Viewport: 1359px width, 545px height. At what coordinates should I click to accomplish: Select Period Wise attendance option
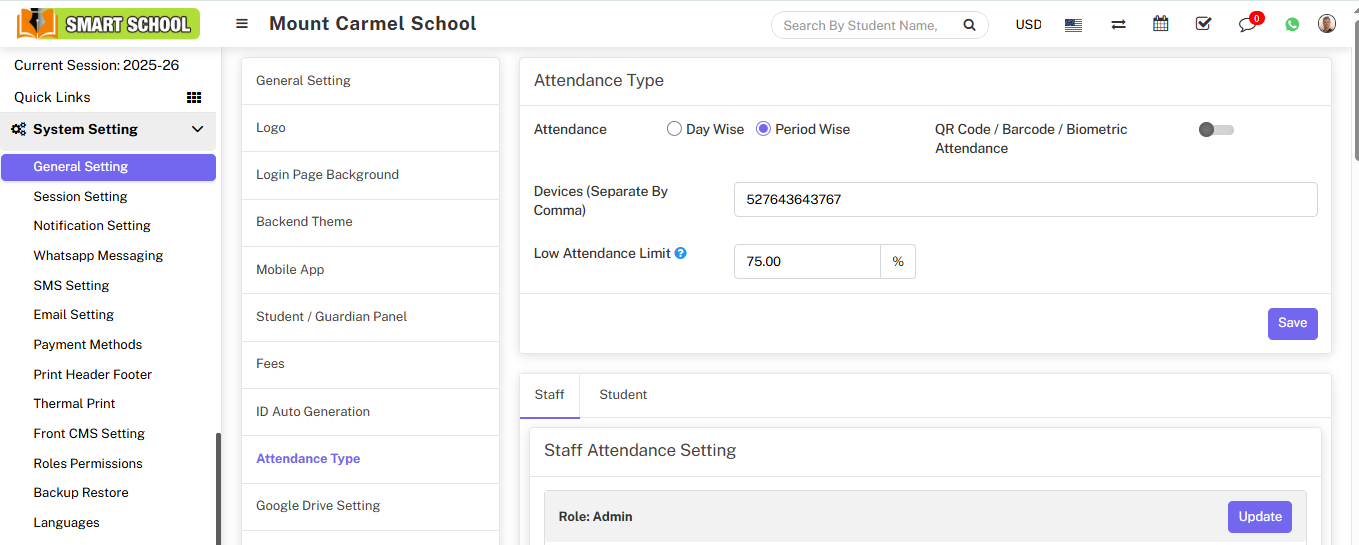click(x=763, y=129)
